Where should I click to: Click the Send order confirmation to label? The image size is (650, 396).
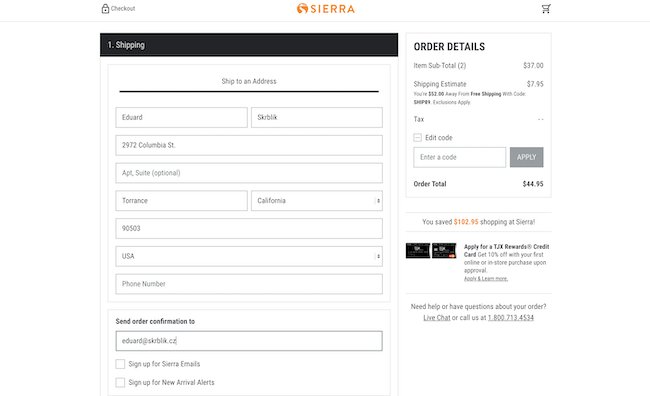click(155, 321)
